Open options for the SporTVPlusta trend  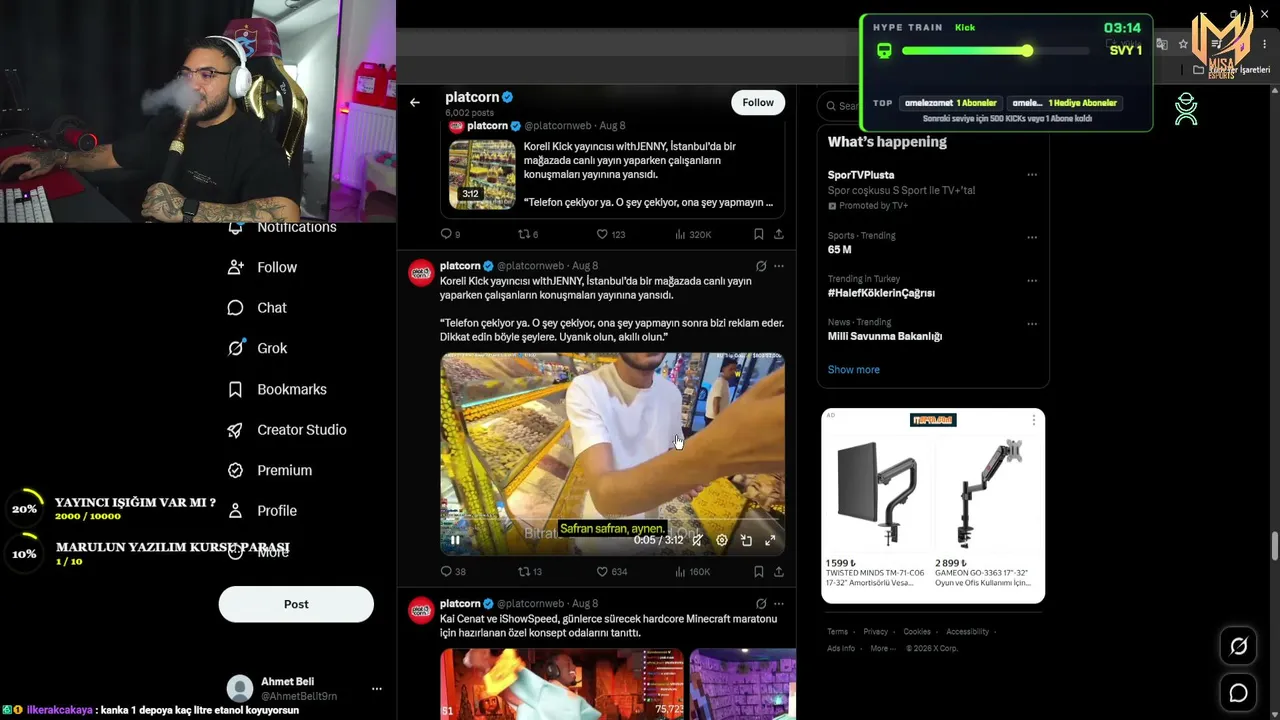click(1032, 175)
